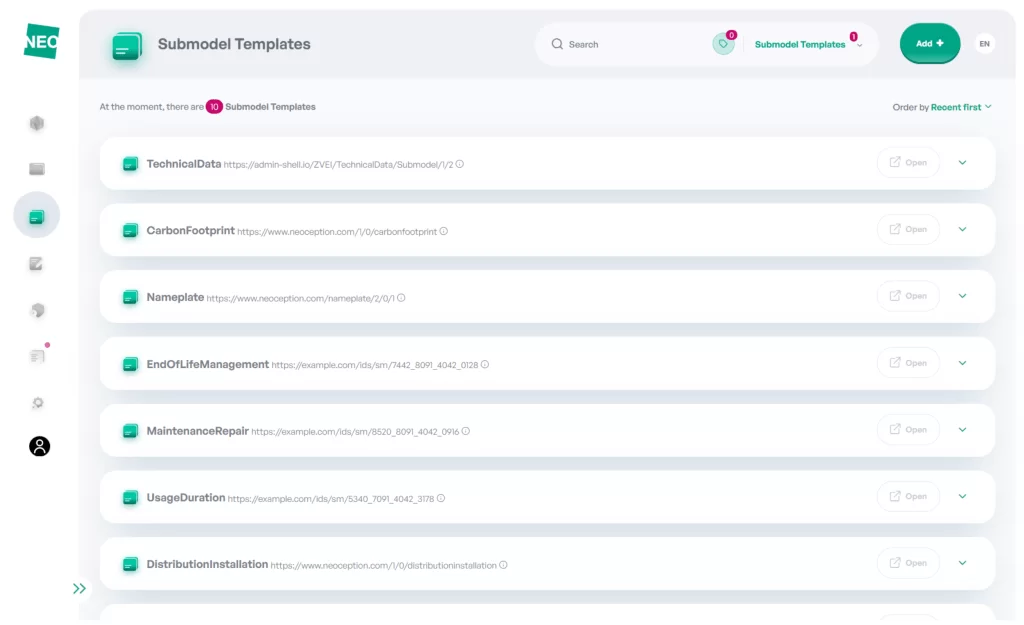The height and width of the screenshot is (625, 1024).
Task: Click the Add button
Action: click(x=929, y=43)
